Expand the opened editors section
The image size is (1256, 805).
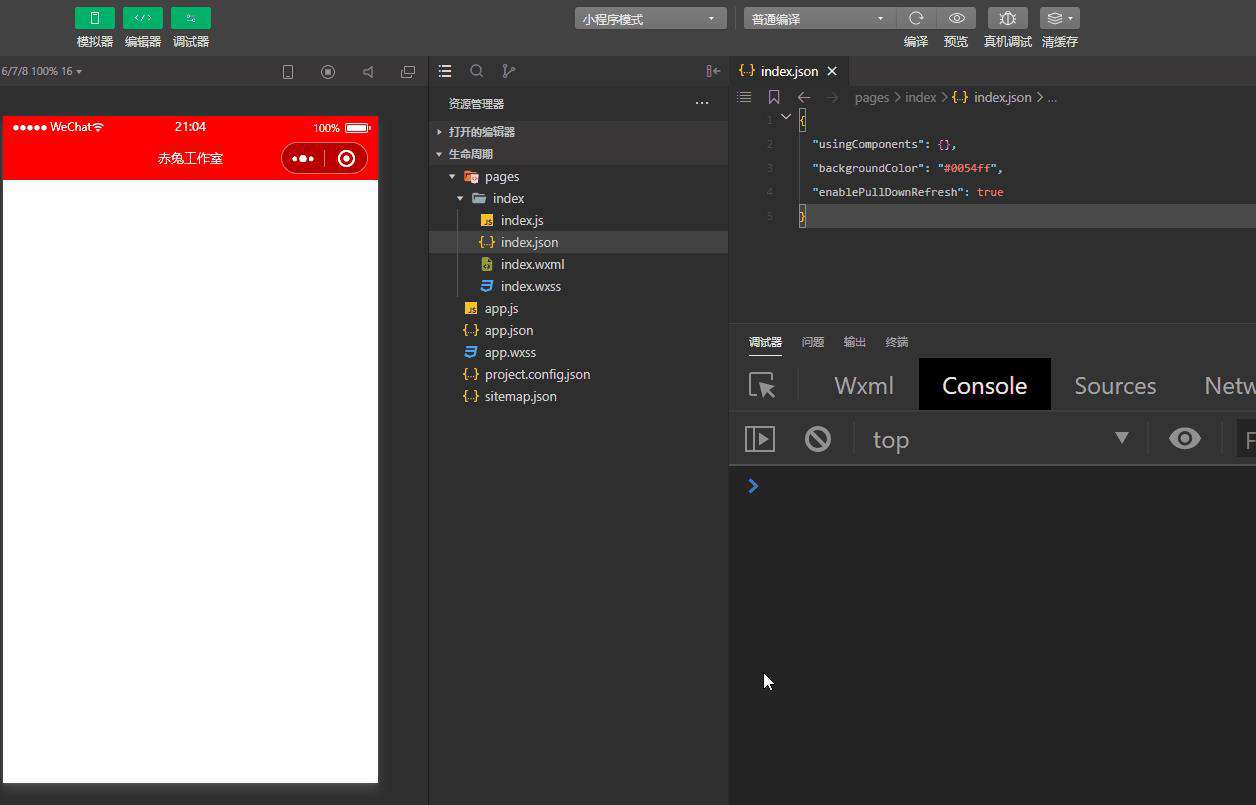(x=578, y=132)
